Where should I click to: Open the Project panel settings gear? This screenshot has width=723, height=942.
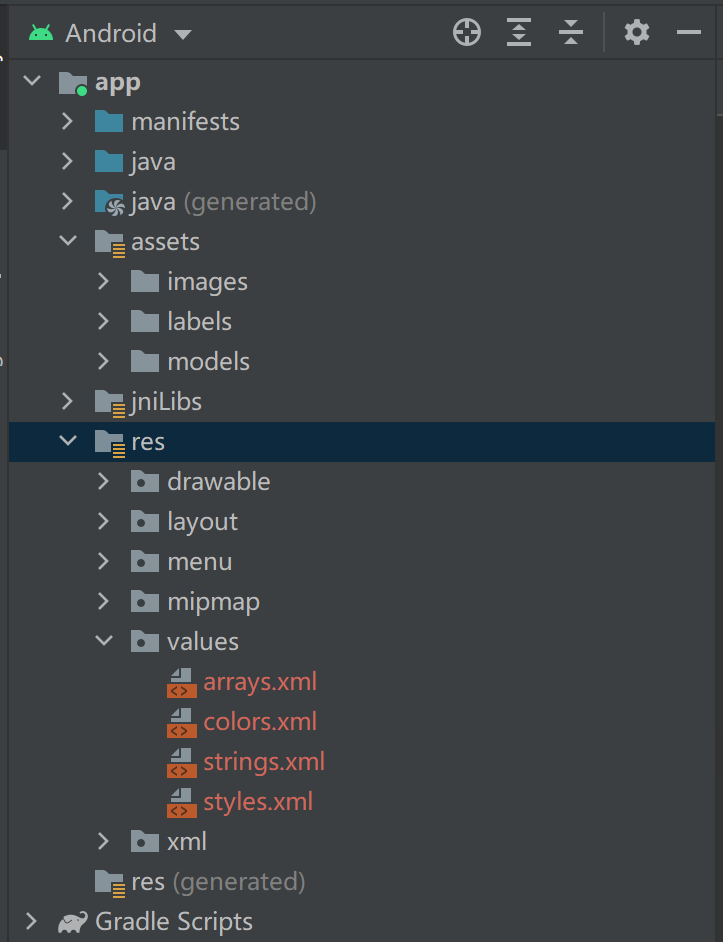point(637,32)
